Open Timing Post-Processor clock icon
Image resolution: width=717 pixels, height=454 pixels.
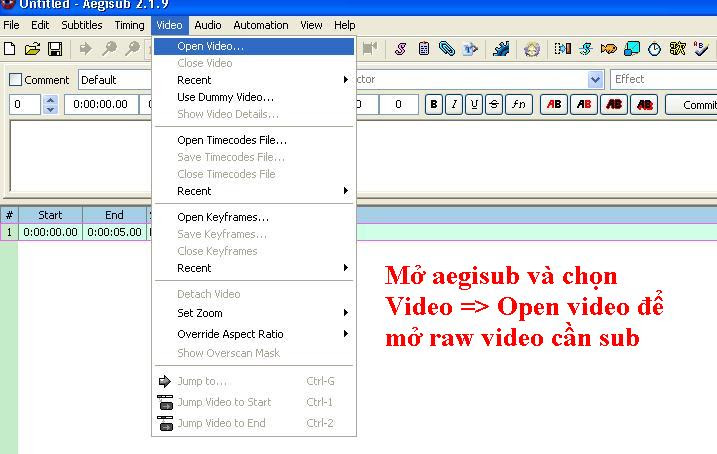tap(654, 48)
